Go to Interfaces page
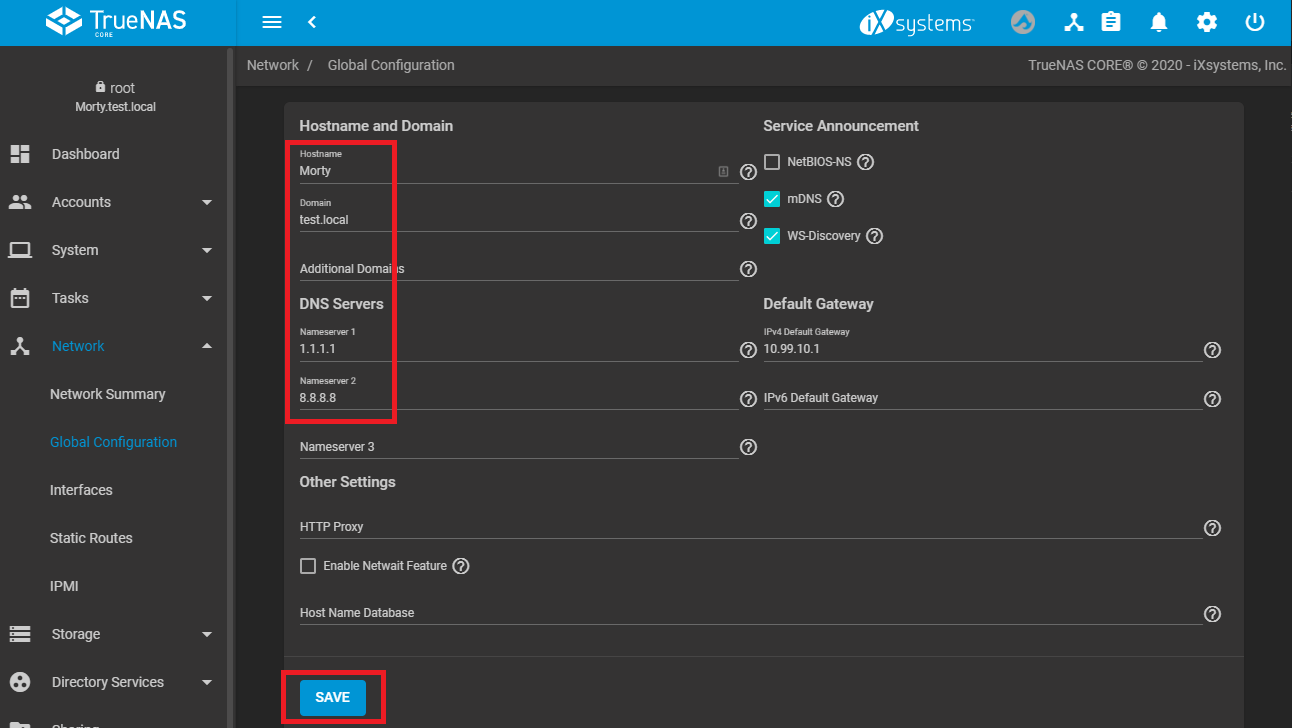This screenshot has height=728, width=1292. [x=81, y=490]
